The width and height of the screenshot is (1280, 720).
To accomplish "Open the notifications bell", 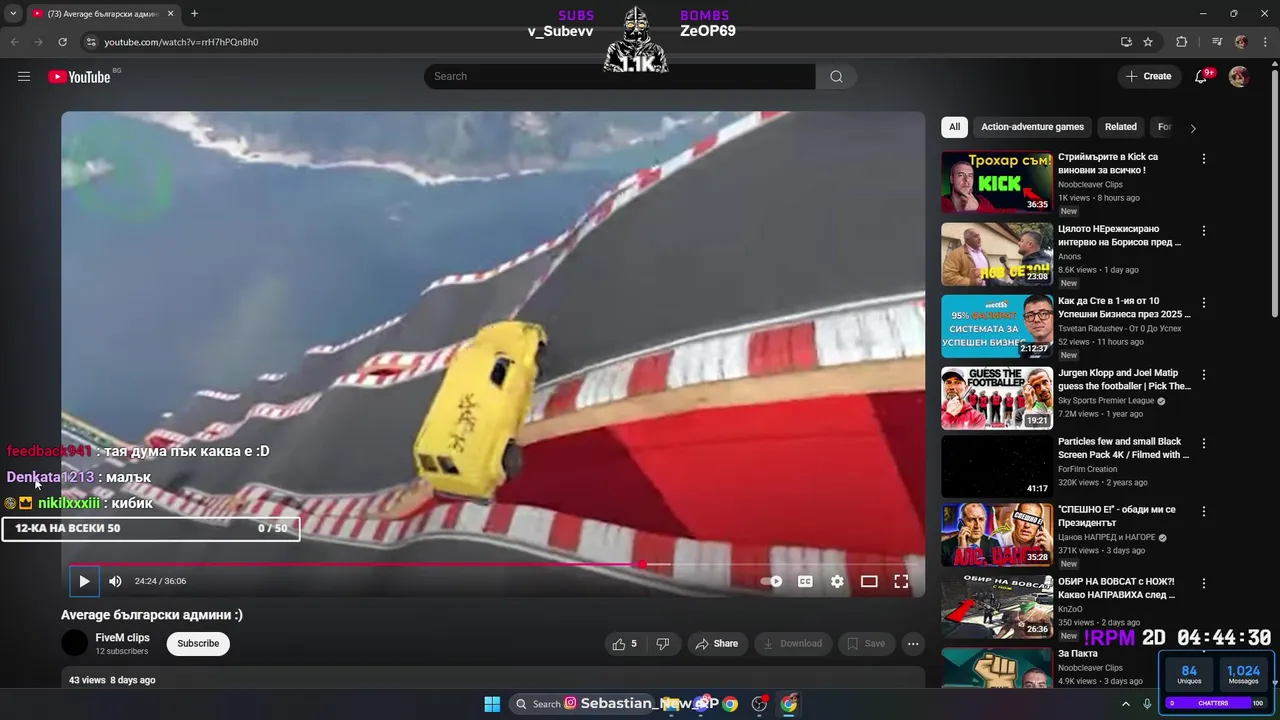I will tap(1201, 76).
